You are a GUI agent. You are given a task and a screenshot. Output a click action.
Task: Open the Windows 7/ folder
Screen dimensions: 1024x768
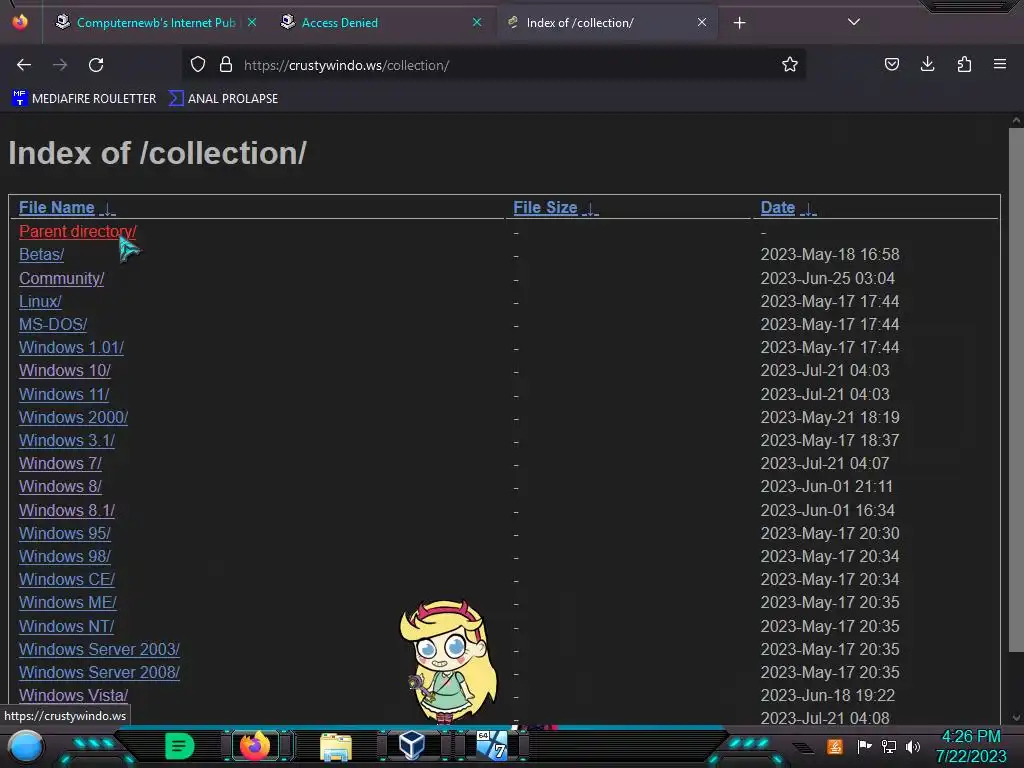pyautogui.click(x=60, y=463)
